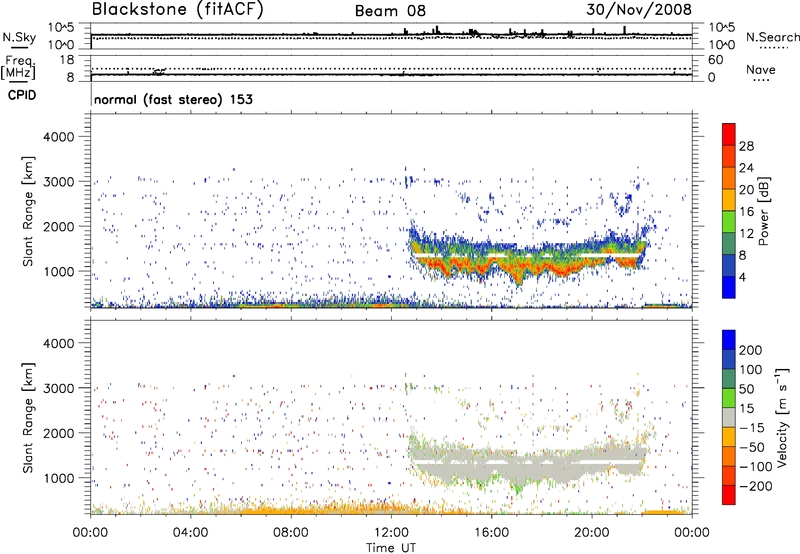Image resolution: width=800 pixels, height=554 pixels.
Task: Click the '20:00' time axis label
Action: tap(592, 533)
